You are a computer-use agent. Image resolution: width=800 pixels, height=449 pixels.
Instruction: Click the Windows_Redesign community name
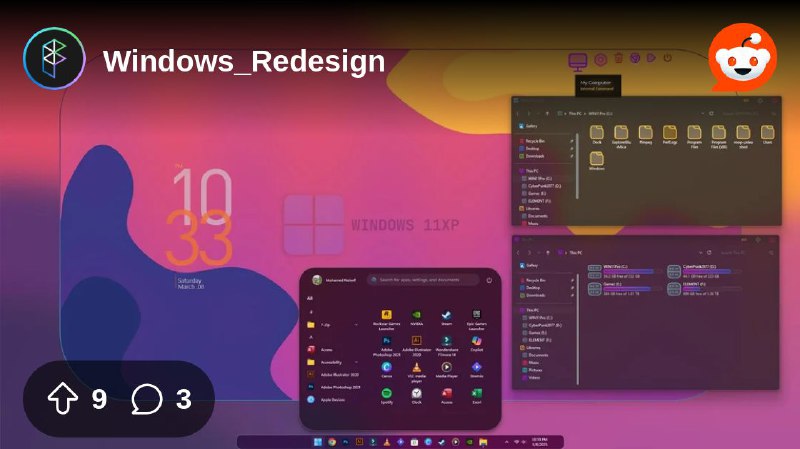tap(244, 61)
